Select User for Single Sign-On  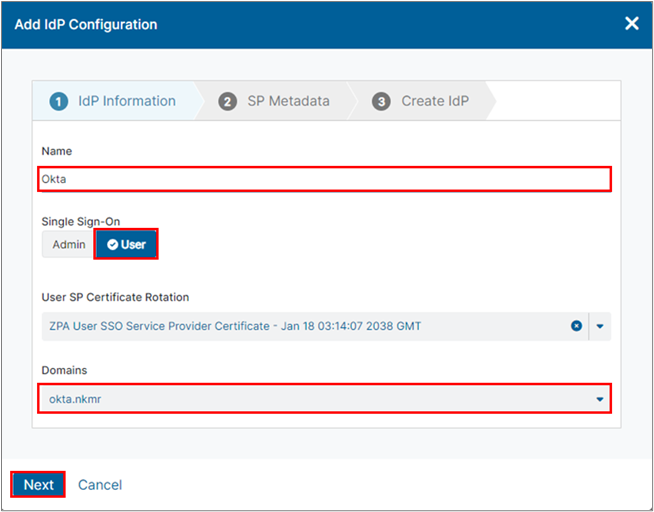(126, 244)
